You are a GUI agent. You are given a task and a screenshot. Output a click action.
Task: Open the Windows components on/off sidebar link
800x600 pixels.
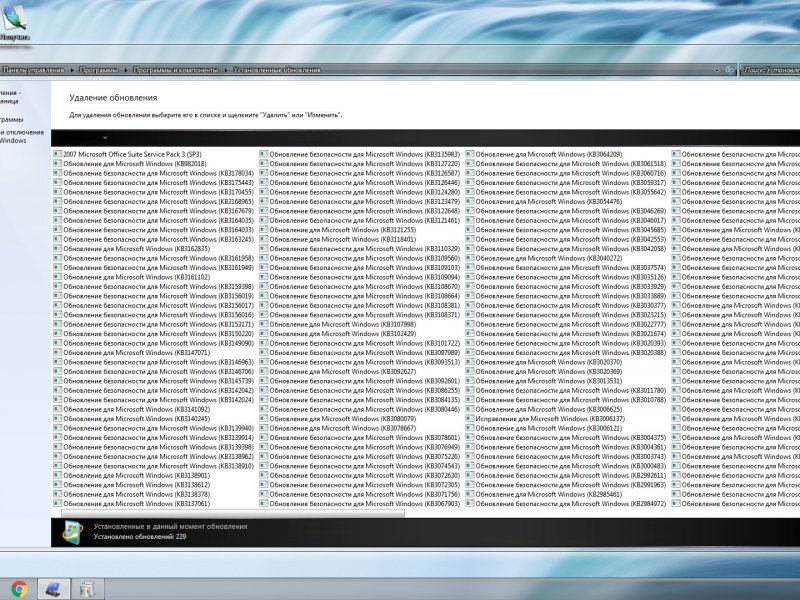(22, 136)
